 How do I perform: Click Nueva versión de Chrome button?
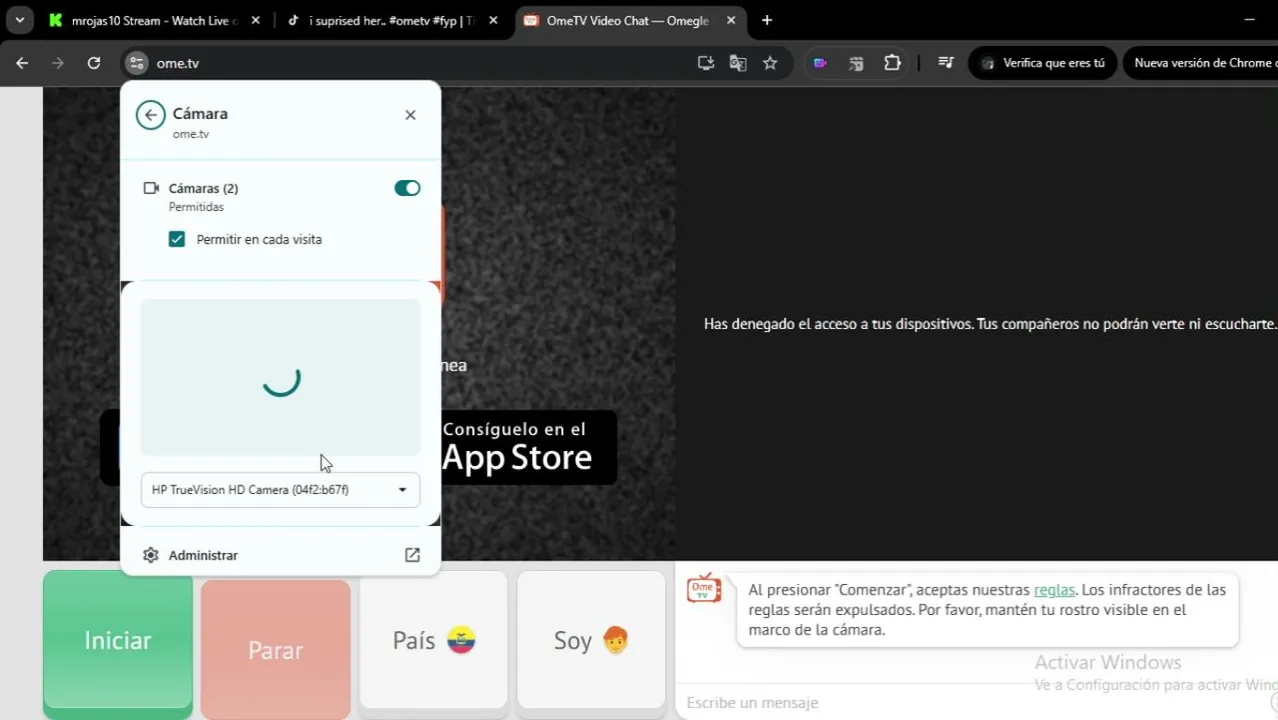pyautogui.click(x=1202, y=63)
